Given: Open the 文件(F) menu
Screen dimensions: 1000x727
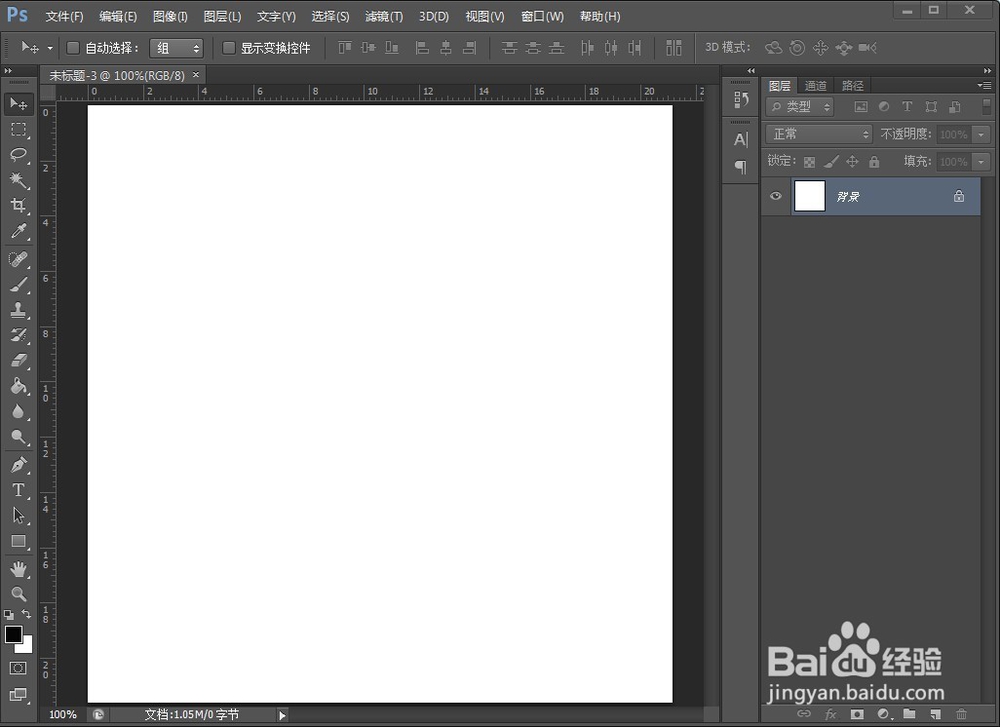Looking at the screenshot, I should [64, 17].
